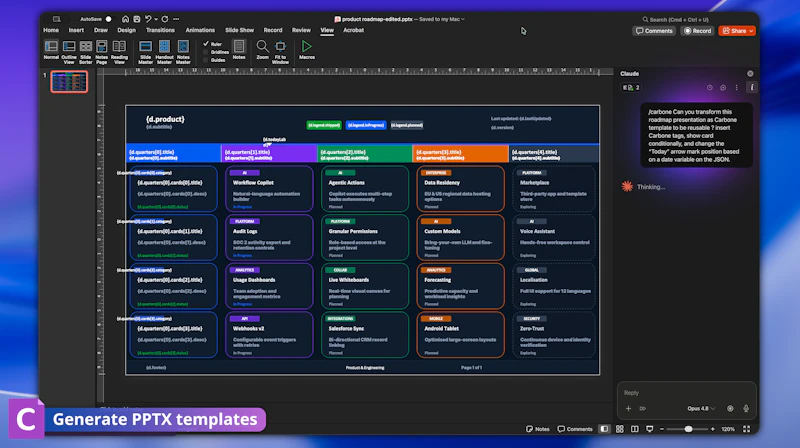Open the Home tab
Image resolution: width=800 pixels, height=448 pixels.
[51, 30]
